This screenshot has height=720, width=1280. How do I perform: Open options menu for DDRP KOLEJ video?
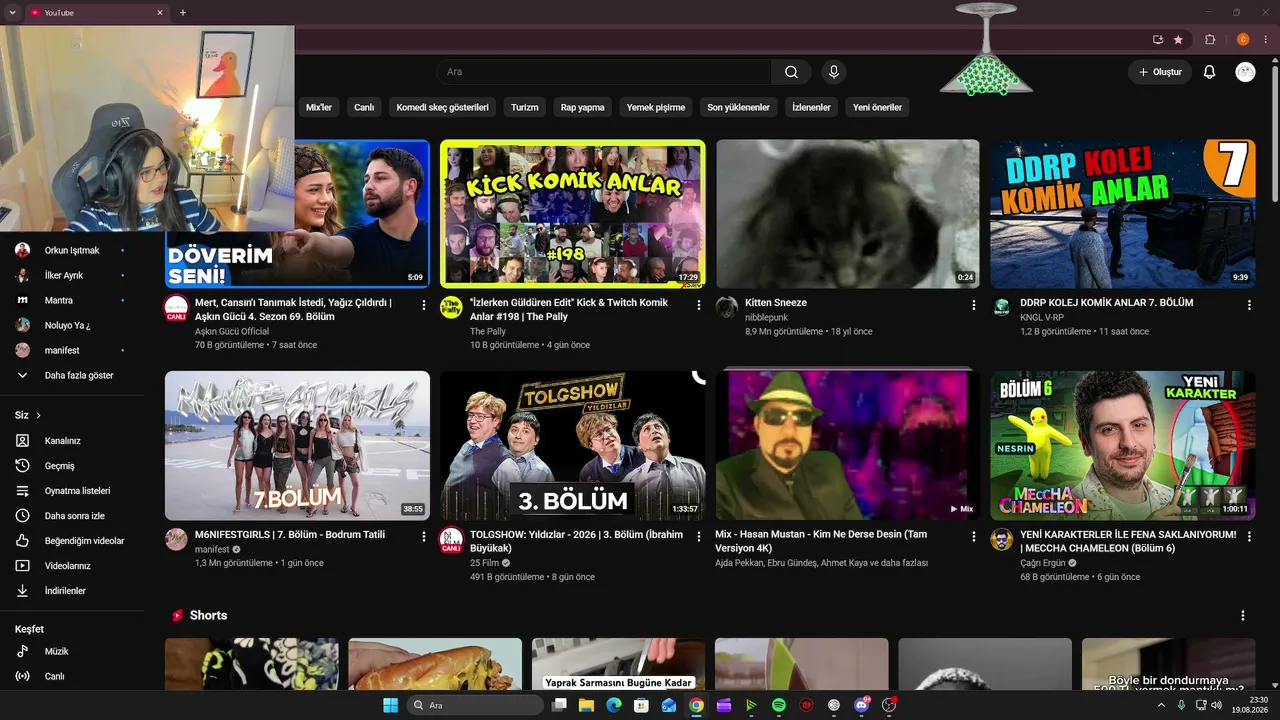[1248, 305]
